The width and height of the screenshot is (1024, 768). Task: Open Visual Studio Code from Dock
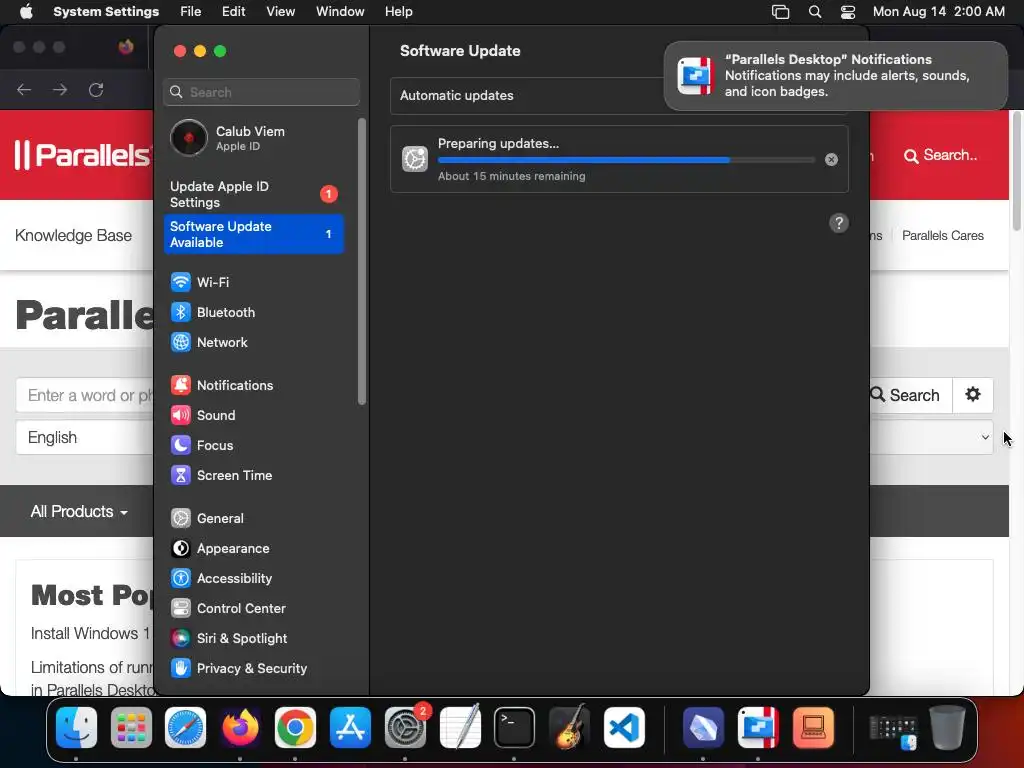pos(624,728)
